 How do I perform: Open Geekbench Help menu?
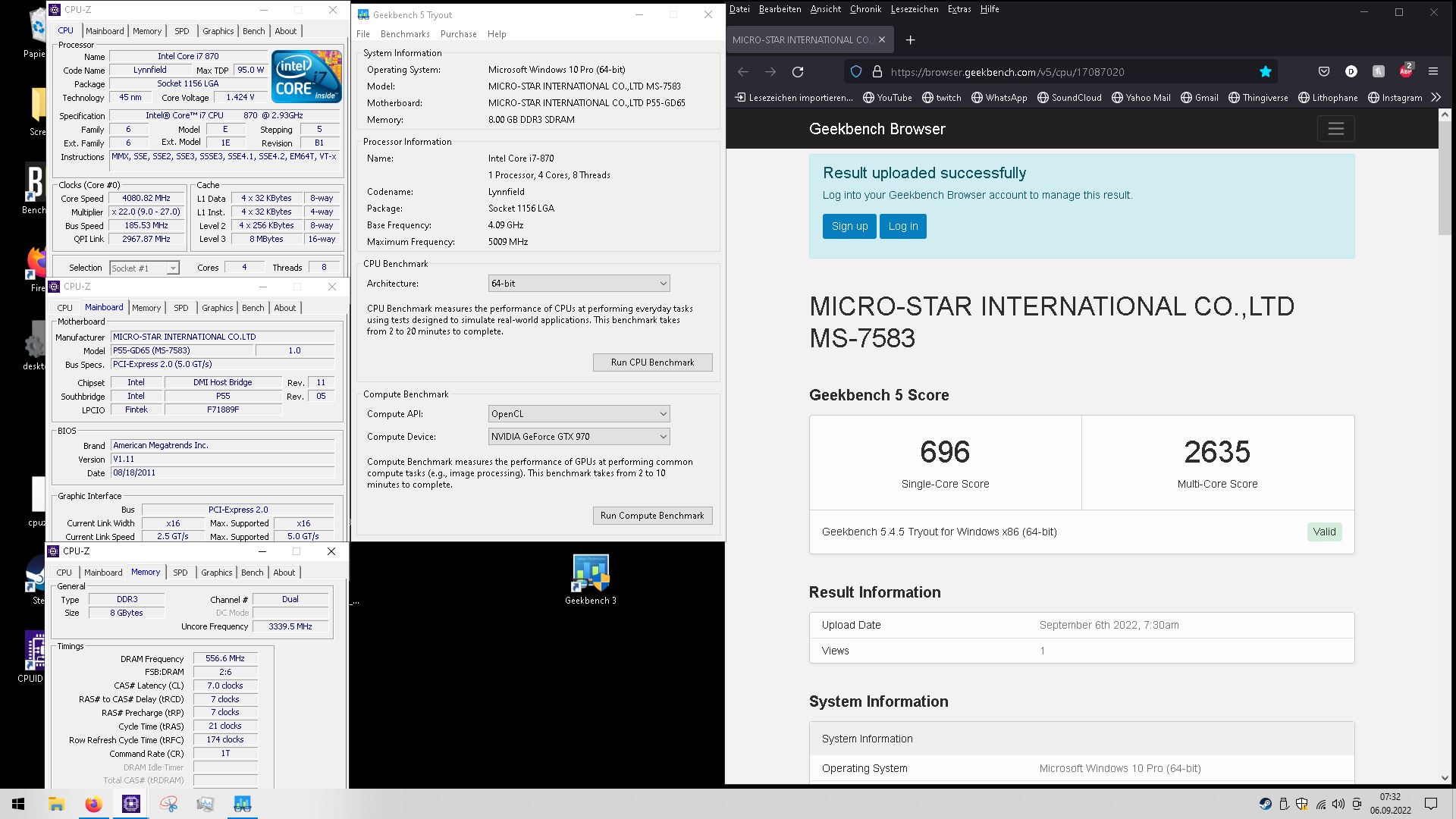pyautogui.click(x=497, y=34)
